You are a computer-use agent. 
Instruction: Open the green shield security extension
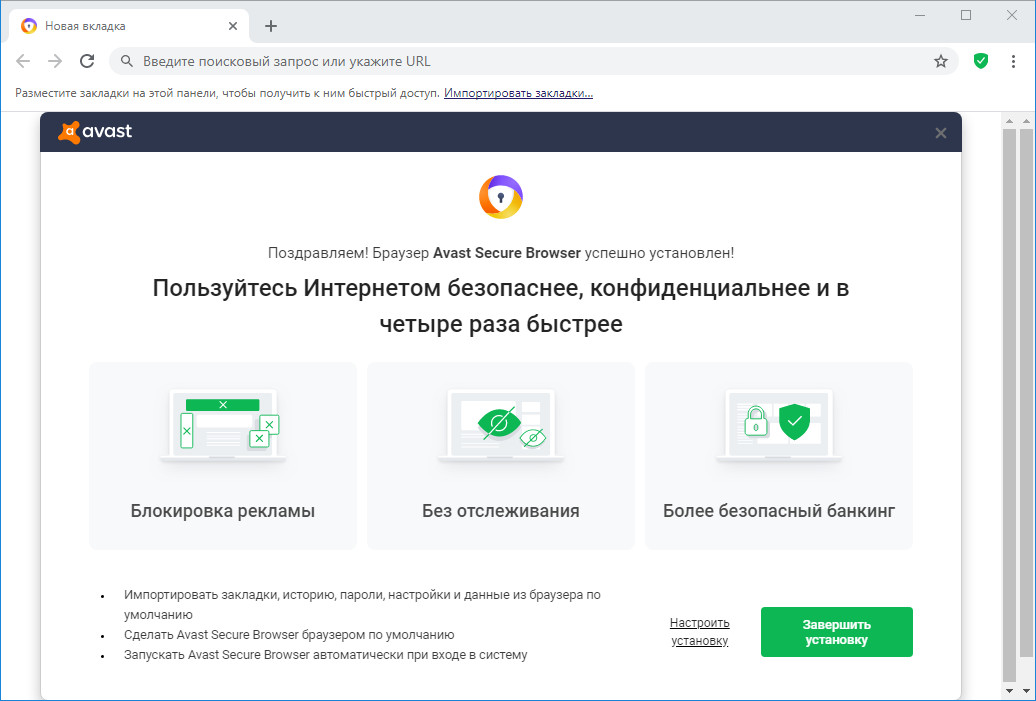pyautogui.click(x=981, y=61)
